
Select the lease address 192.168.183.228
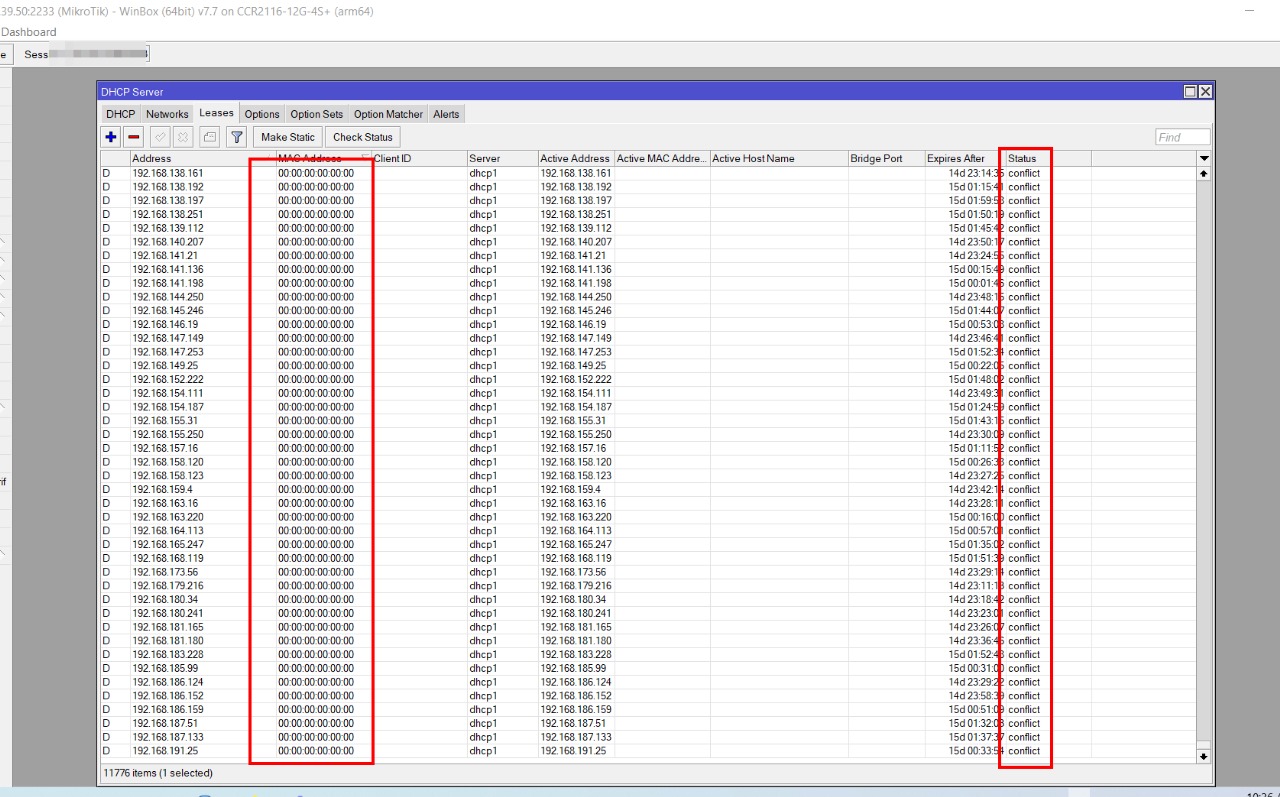(167, 654)
